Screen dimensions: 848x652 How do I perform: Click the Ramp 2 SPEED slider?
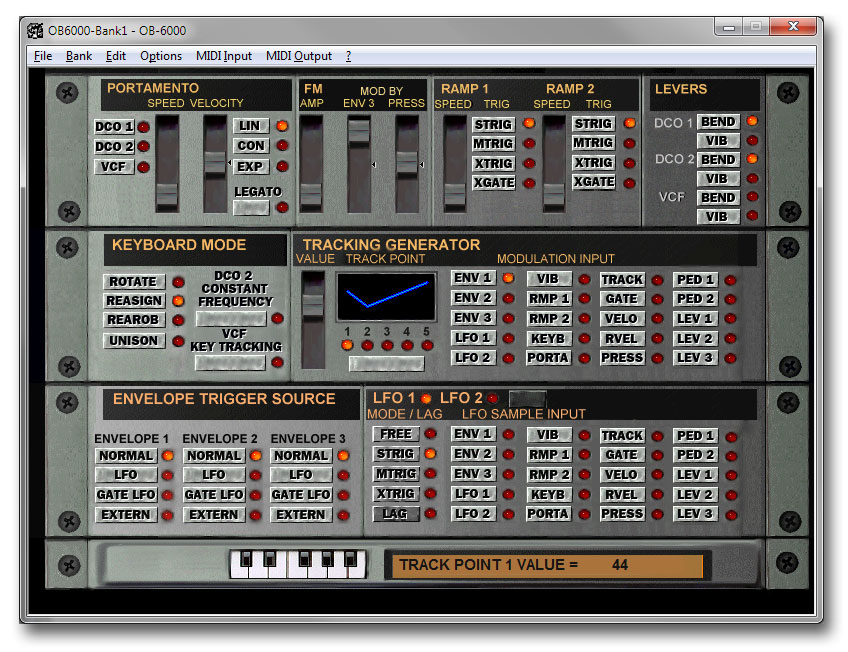point(554,164)
